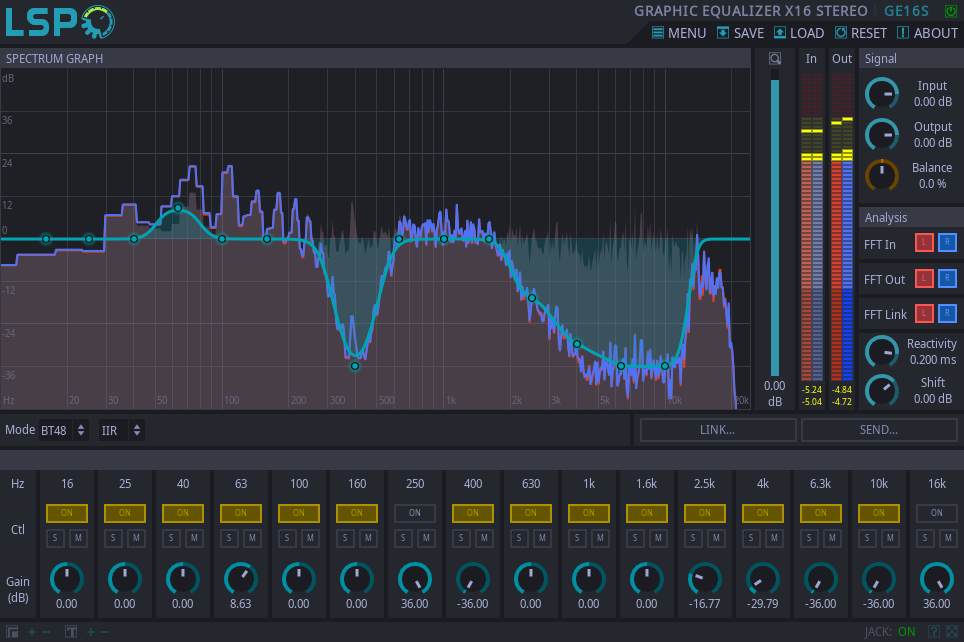Click the LINK... button
Image resolution: width=964 pixels, height=642 pixels.
coord(717,430)
